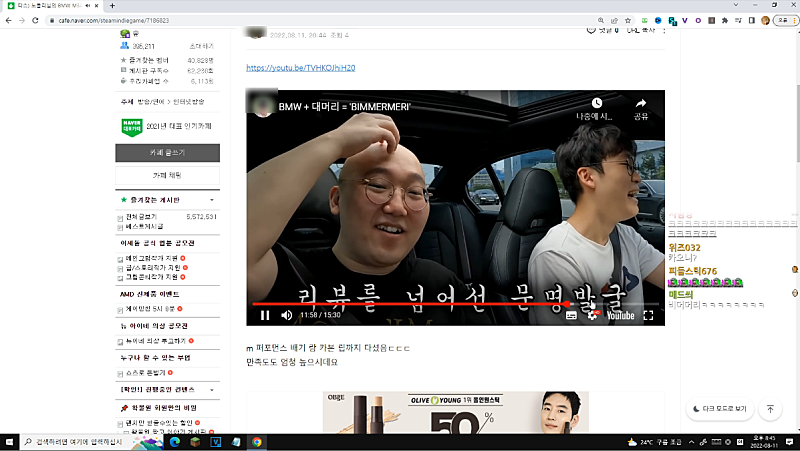
Task: Click the address bar showing cafe.naver.com
Action: [x=321, y=20]
